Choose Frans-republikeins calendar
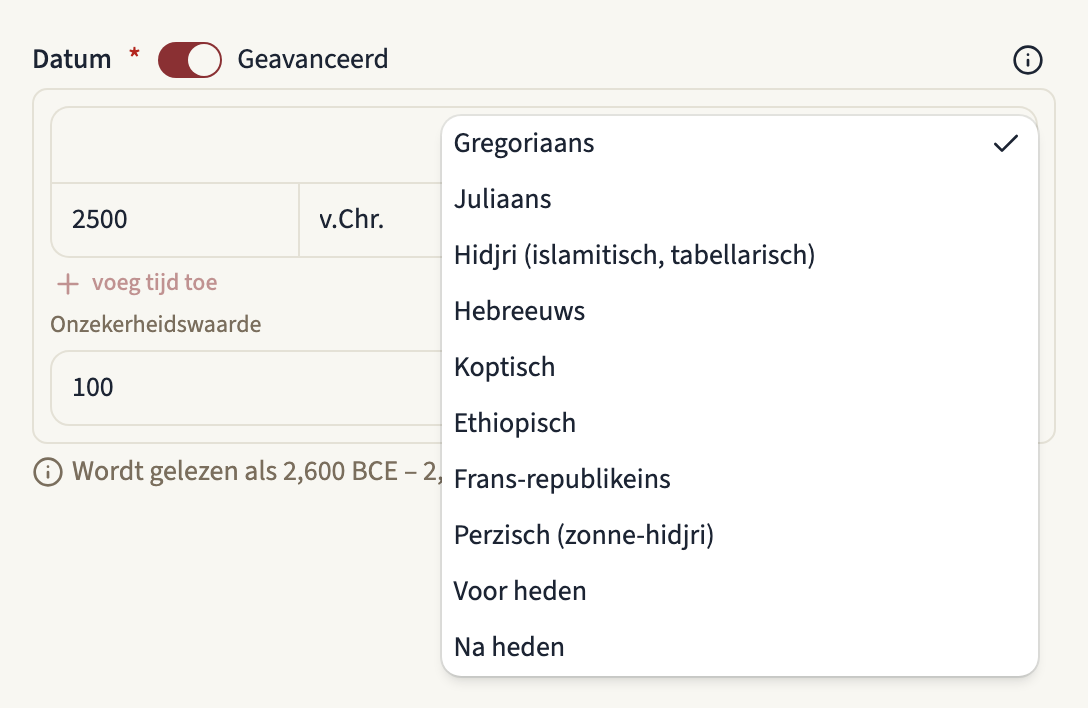This screenshot has height=708, width=1088. (740, 480)
